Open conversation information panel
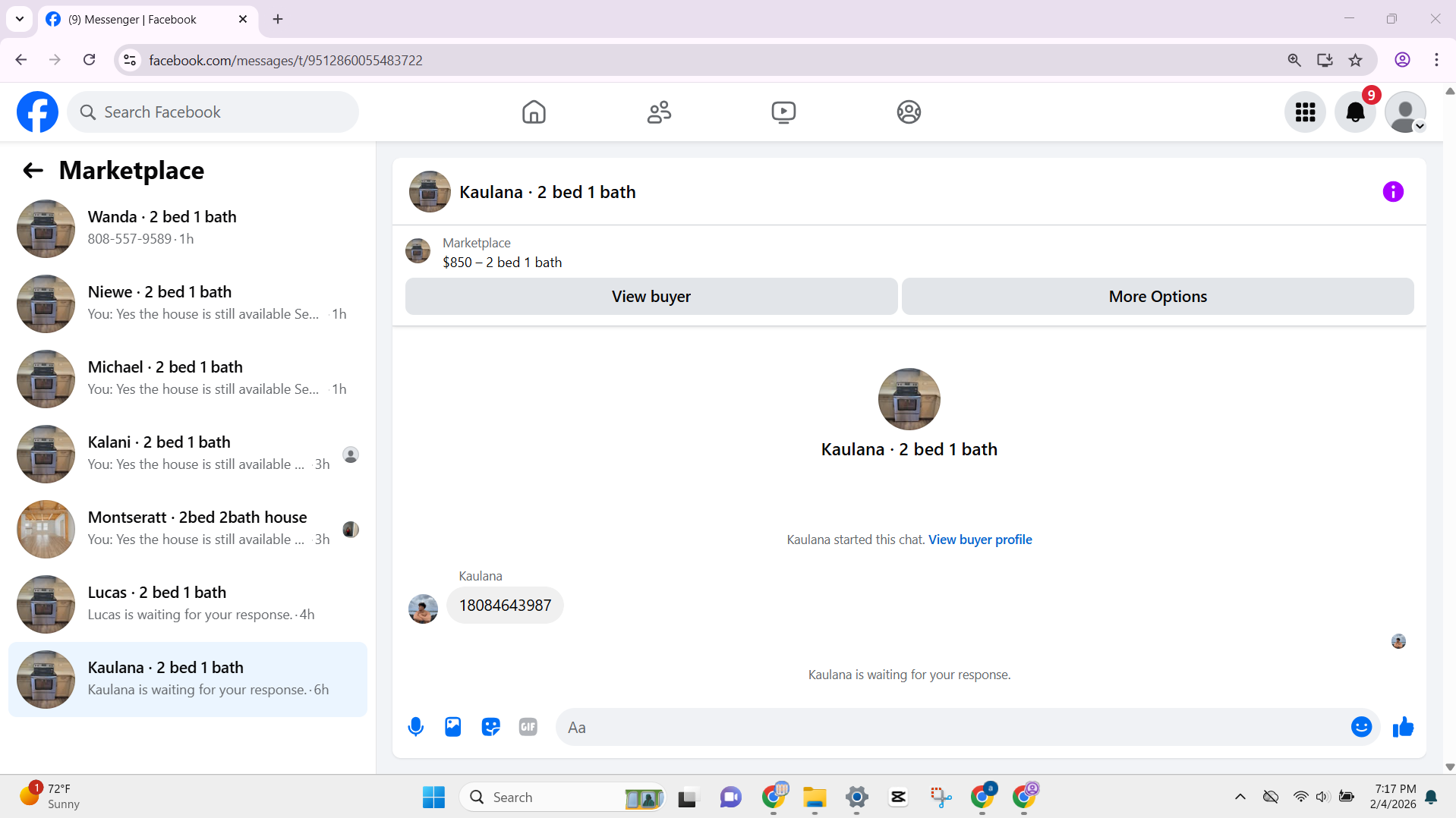 click(x=1393, y=192)
